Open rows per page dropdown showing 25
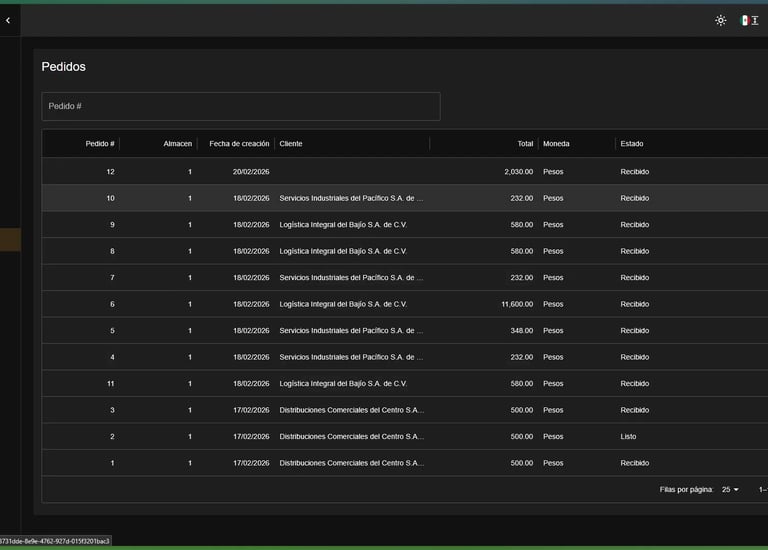The height and width of the screenshot is (550, 768). click(x=730, y=489)
